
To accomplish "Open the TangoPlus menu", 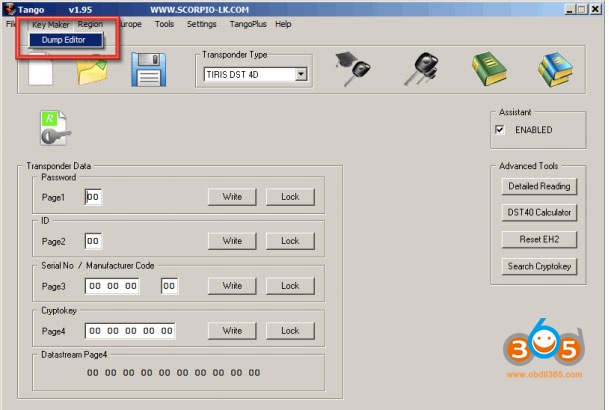I will (248, 24).
